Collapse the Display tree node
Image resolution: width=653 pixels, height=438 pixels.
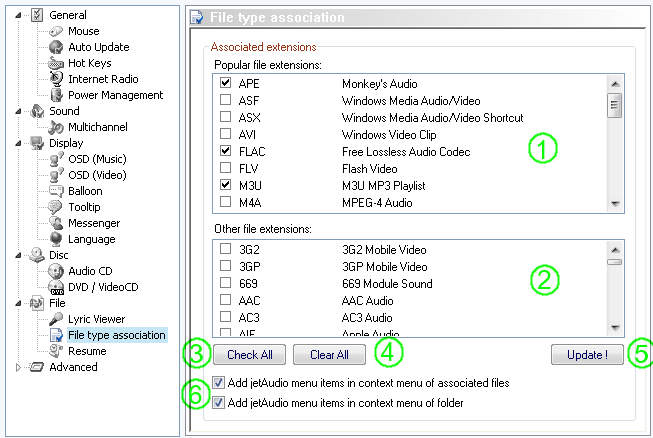(18, 144)
